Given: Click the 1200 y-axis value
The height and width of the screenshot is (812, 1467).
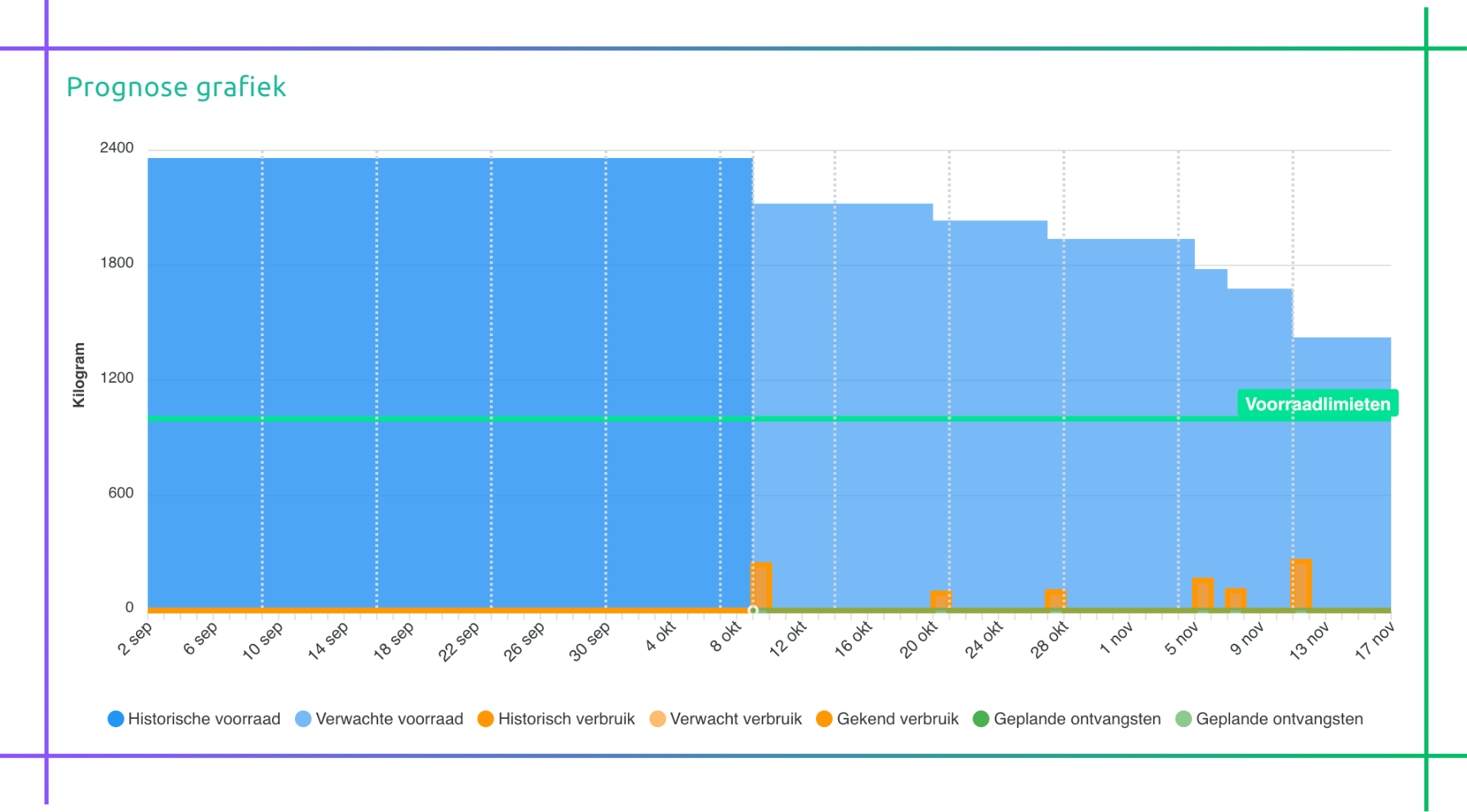Looking at the screenshot, I should [117, 378].
